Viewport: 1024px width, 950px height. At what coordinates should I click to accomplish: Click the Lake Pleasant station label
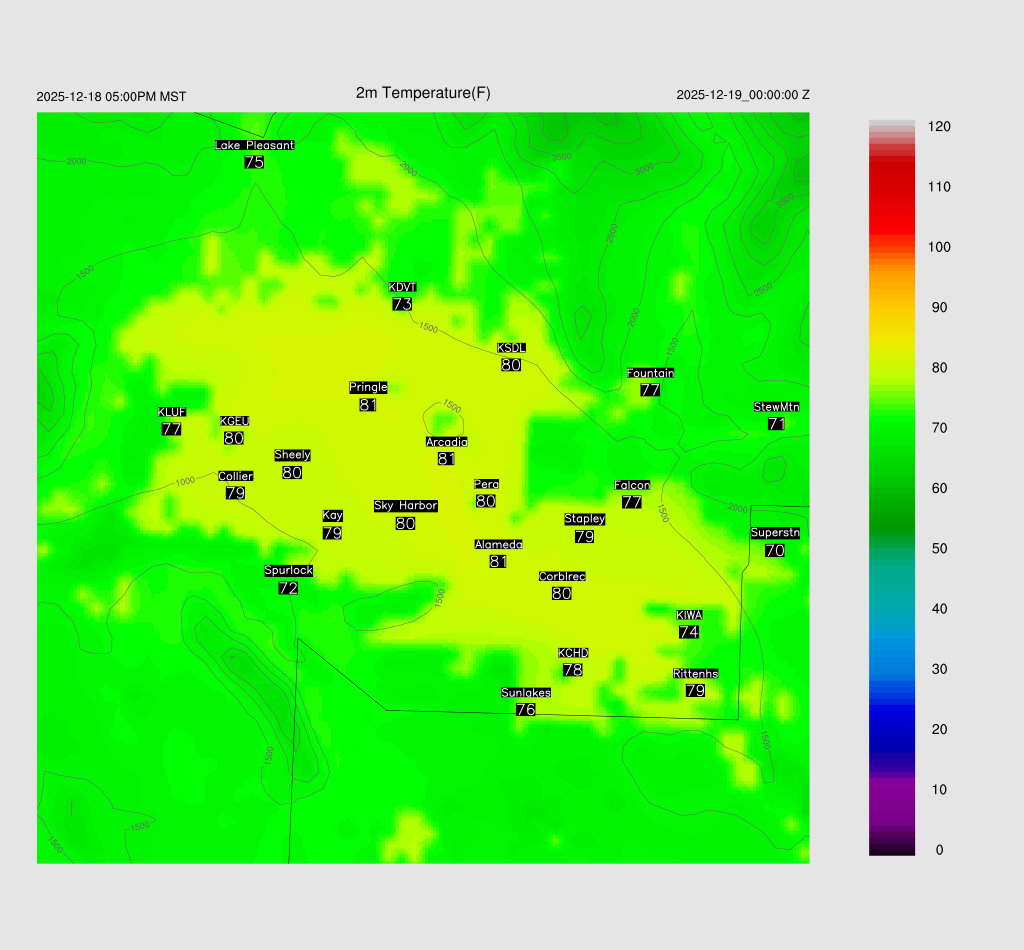(x=254, y=145)
